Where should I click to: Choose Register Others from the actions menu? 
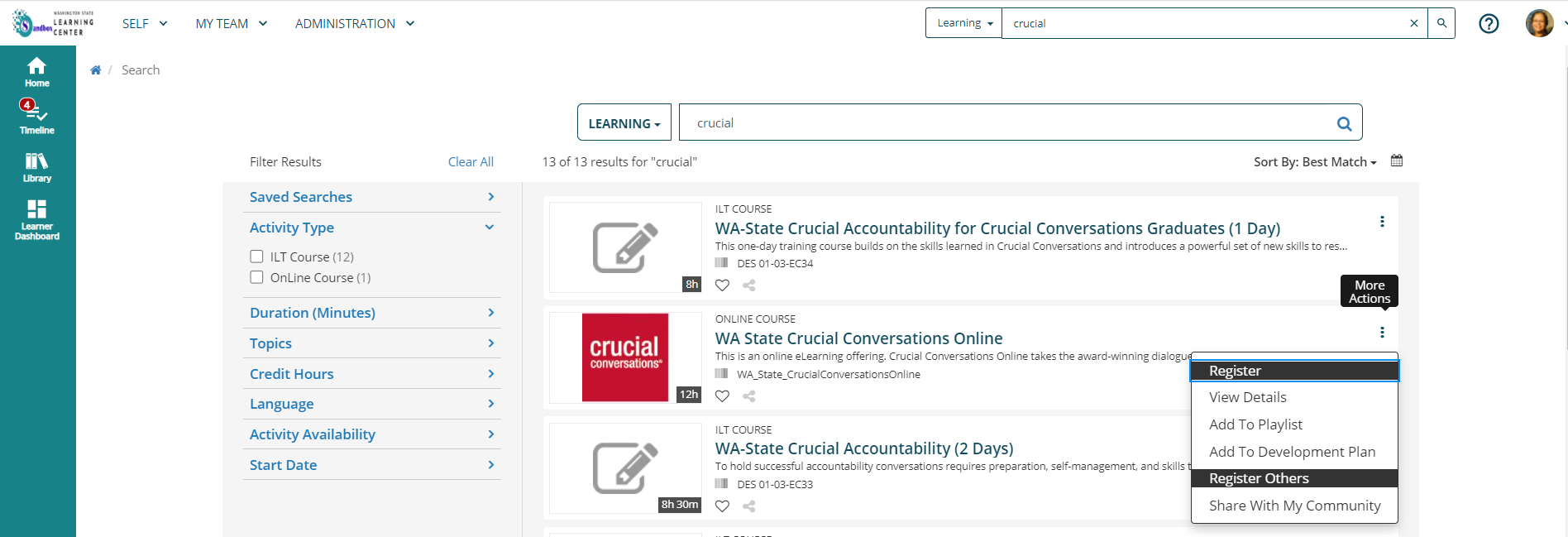[x=1294, y=478]
